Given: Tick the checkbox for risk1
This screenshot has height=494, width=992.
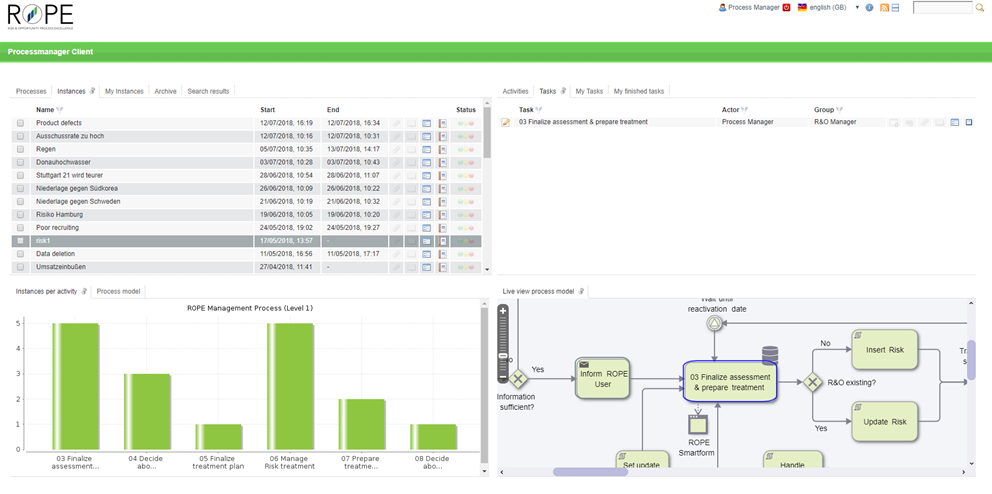Looking at the screenshot, I should click(20, 241).
